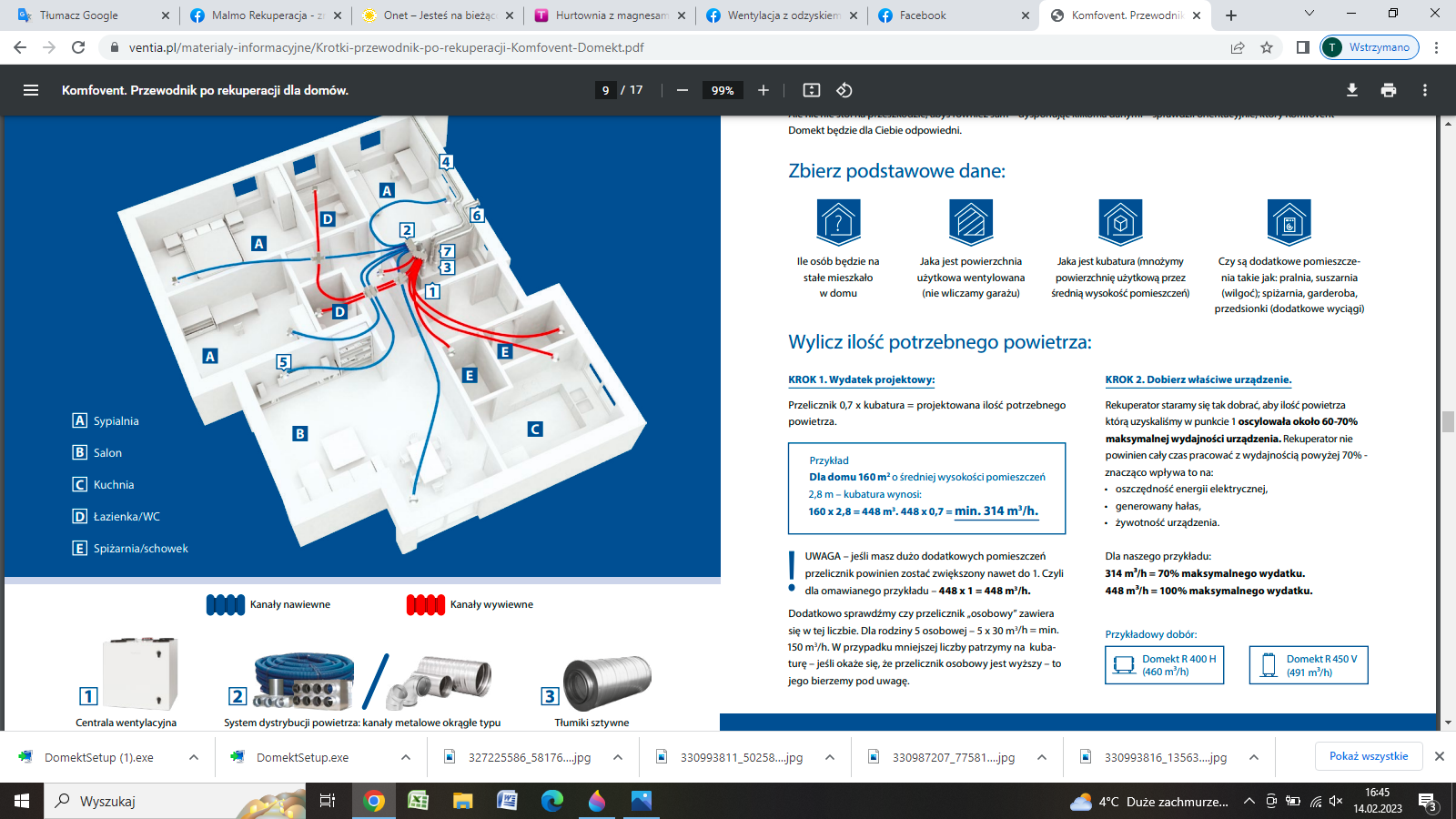The image size is (1456, 819).
Task: Expand options for DomektSetup.exe download
Action: point(406,757)
